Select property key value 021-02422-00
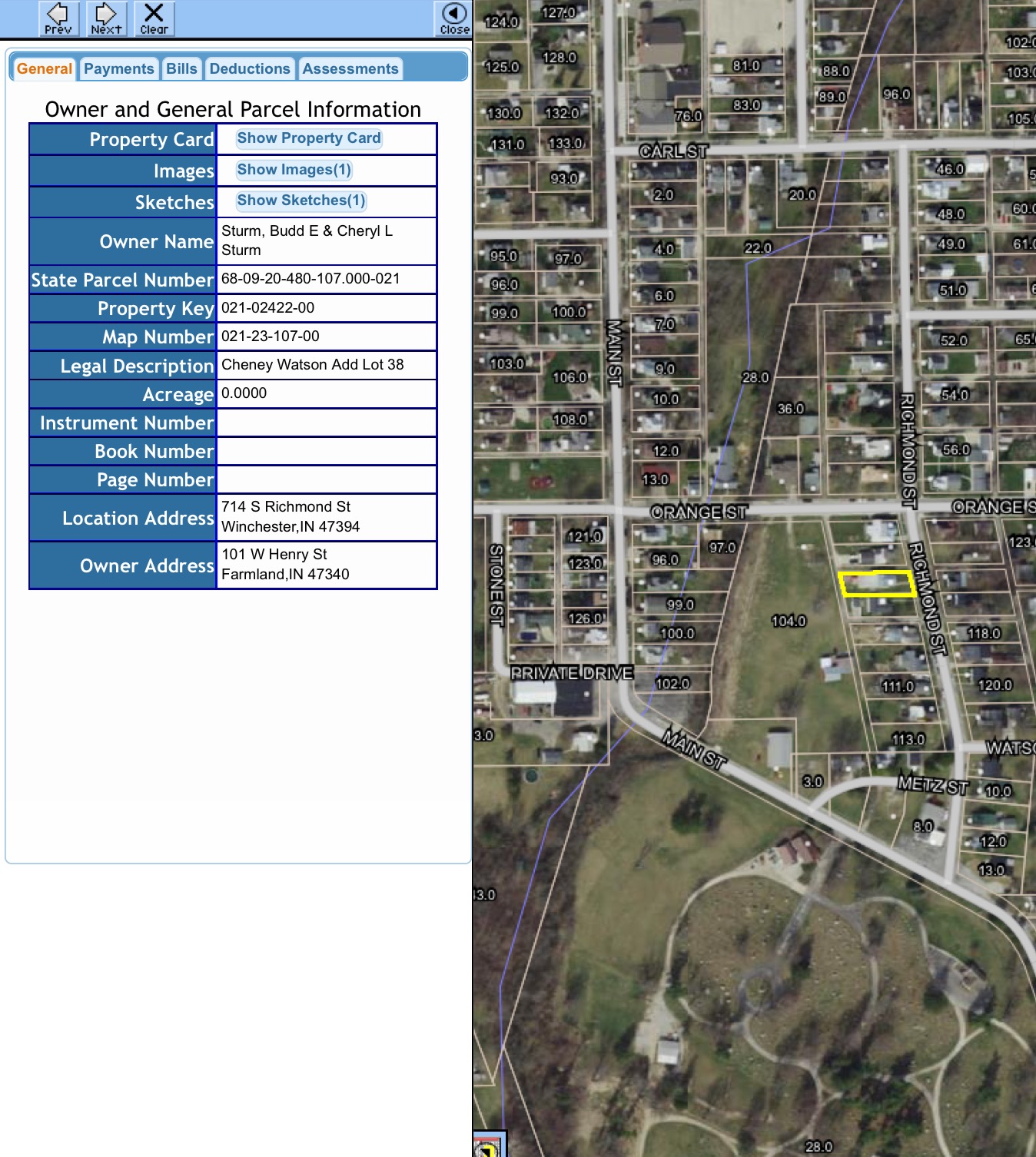The image size is (1036, 1157). click(x=268, y=308)
